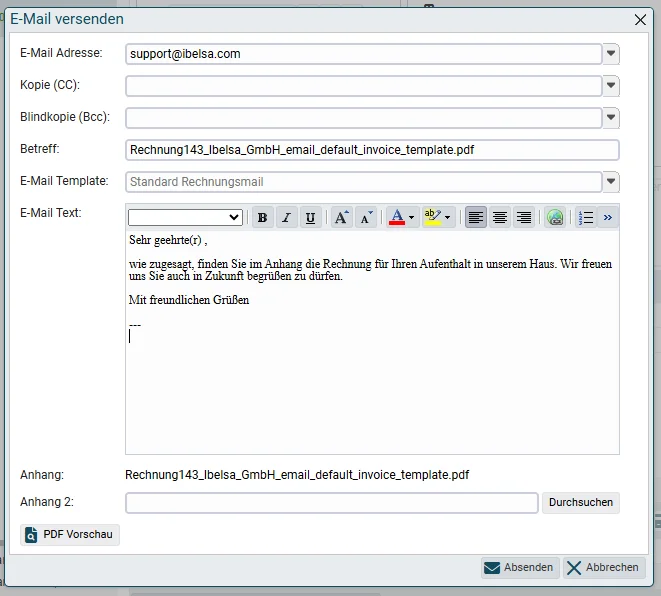Insert a hyperlink with the globe icon
Screen dimensions: 661x596
pyautogui.click(x=555, y=217)
